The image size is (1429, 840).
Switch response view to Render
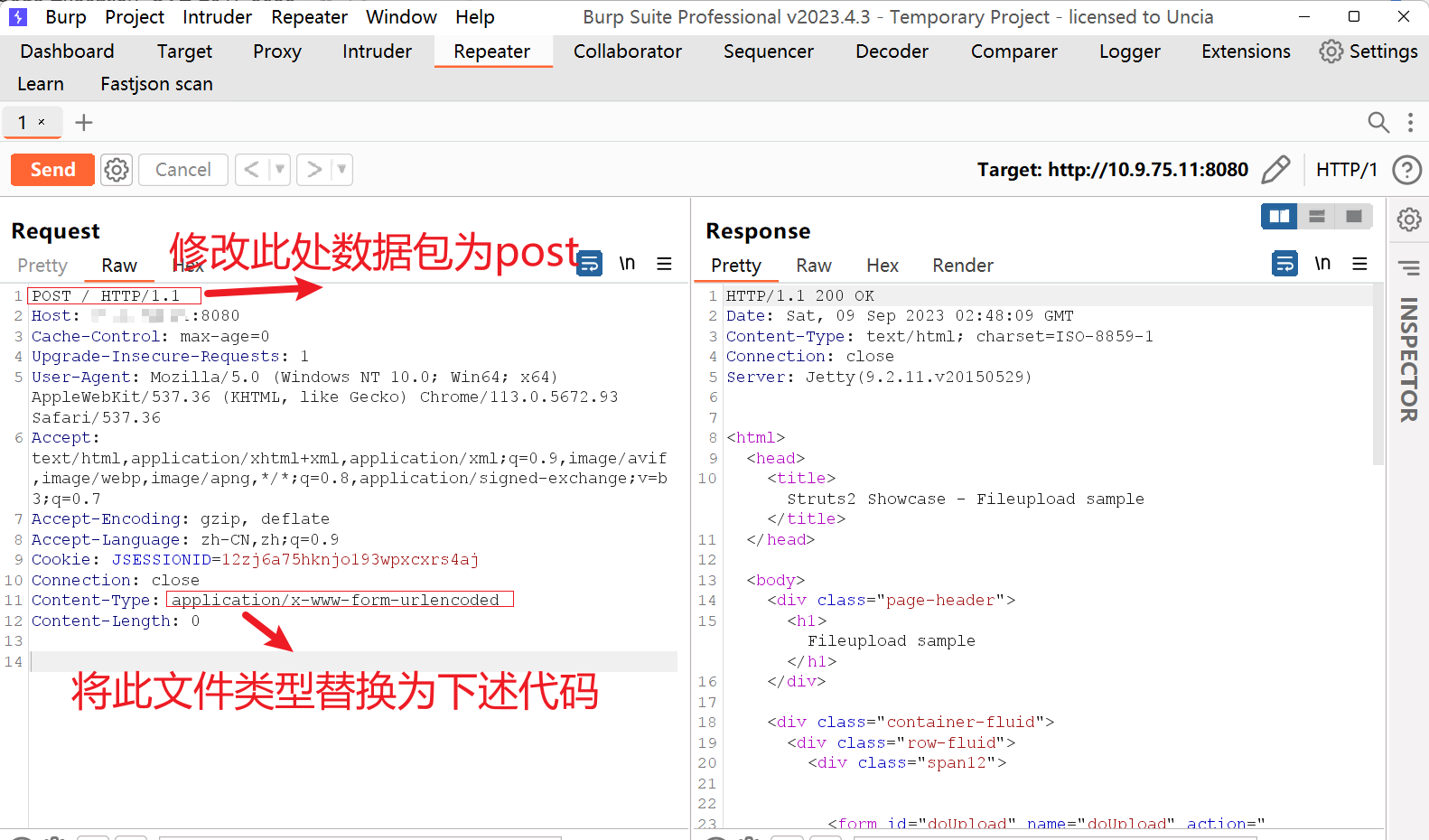[963, 266]
